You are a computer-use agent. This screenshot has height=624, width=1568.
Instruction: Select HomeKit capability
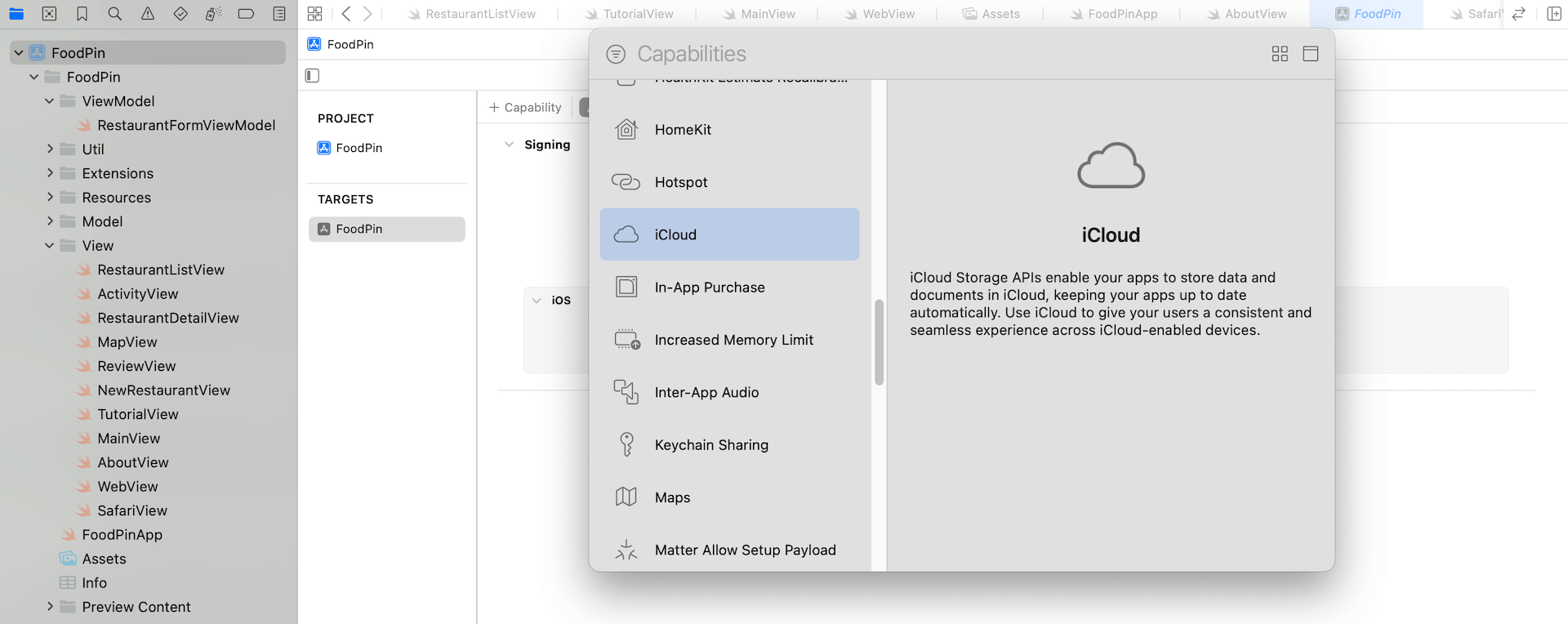coord(729,129)
